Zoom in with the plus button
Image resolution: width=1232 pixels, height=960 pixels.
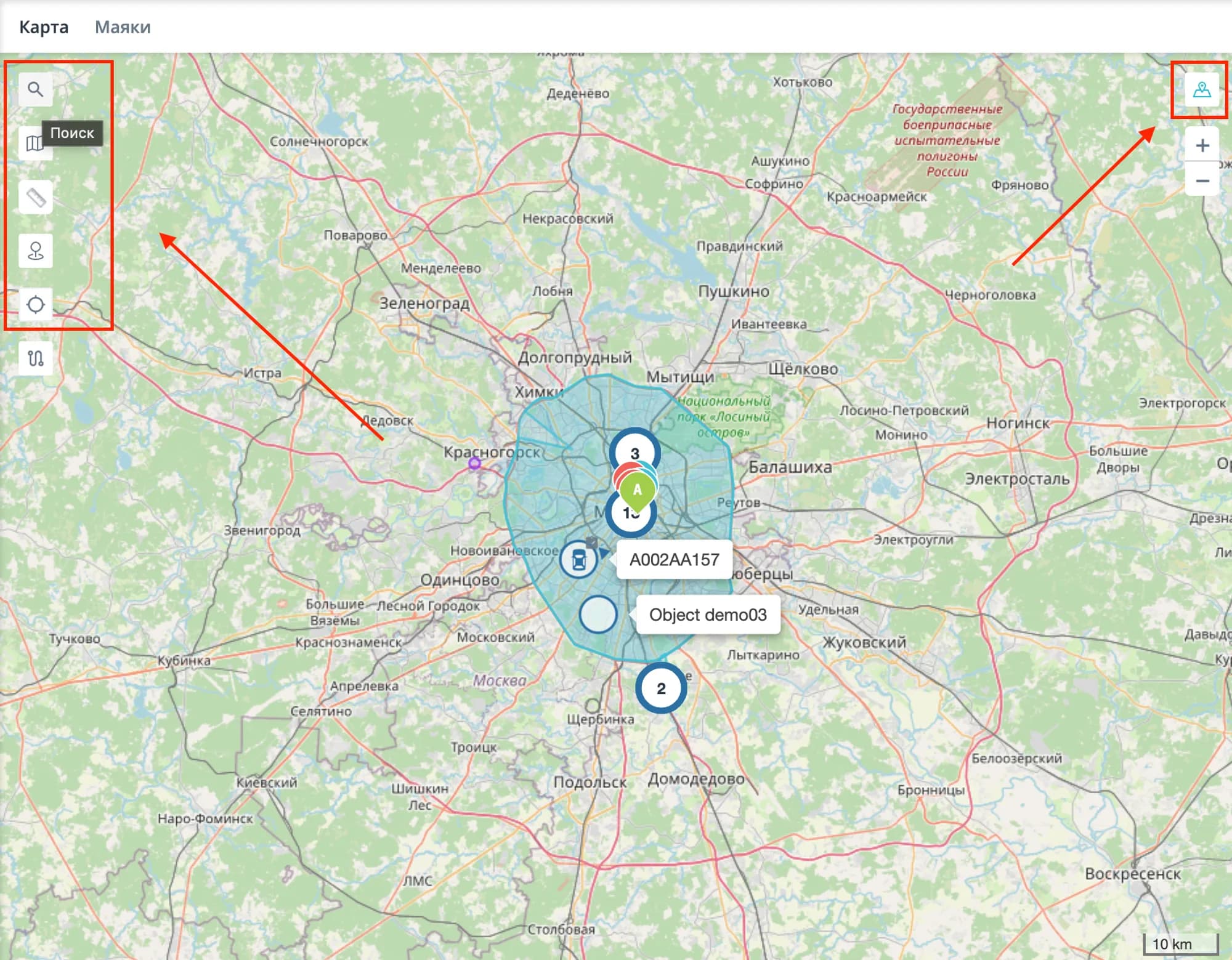pos(1202,146)
